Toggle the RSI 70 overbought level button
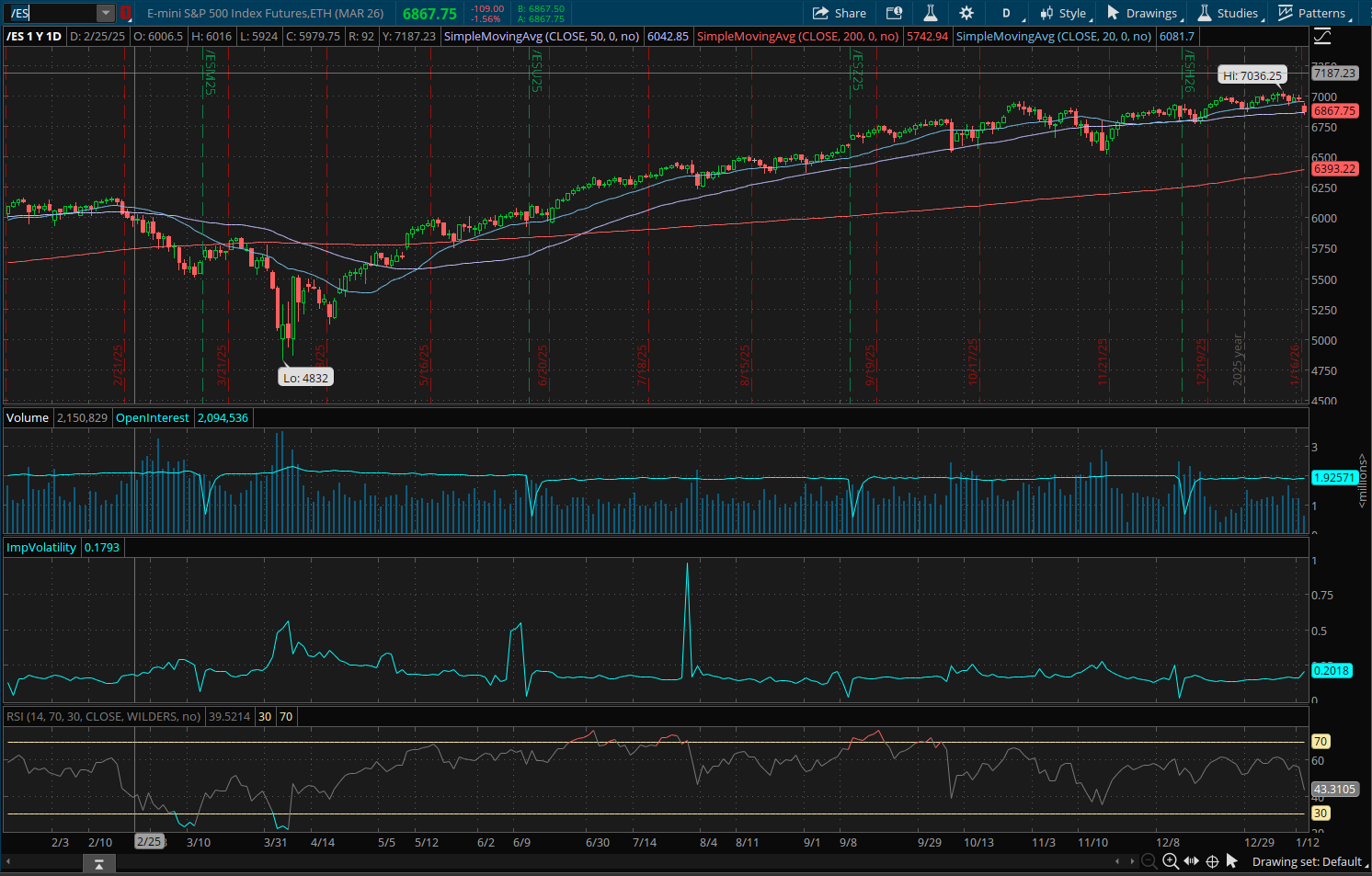Image resolution: width=1372 pixels, height=876 pixels. tap(285, 716)
